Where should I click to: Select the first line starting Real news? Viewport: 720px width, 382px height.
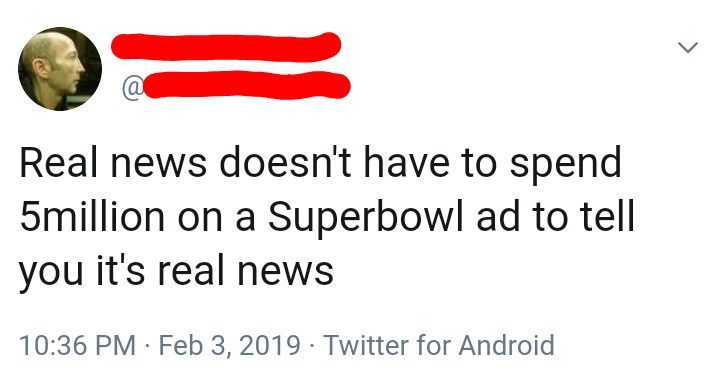pos(320,164)
